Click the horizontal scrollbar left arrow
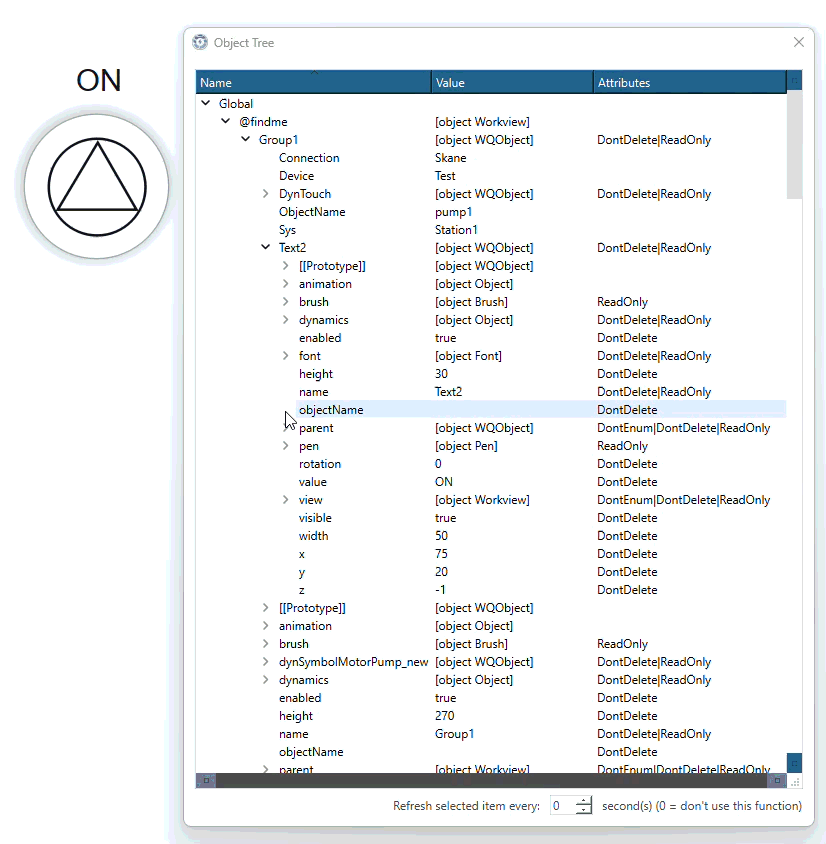This screenshot has height=844, width=826. [x=206, y=780]
